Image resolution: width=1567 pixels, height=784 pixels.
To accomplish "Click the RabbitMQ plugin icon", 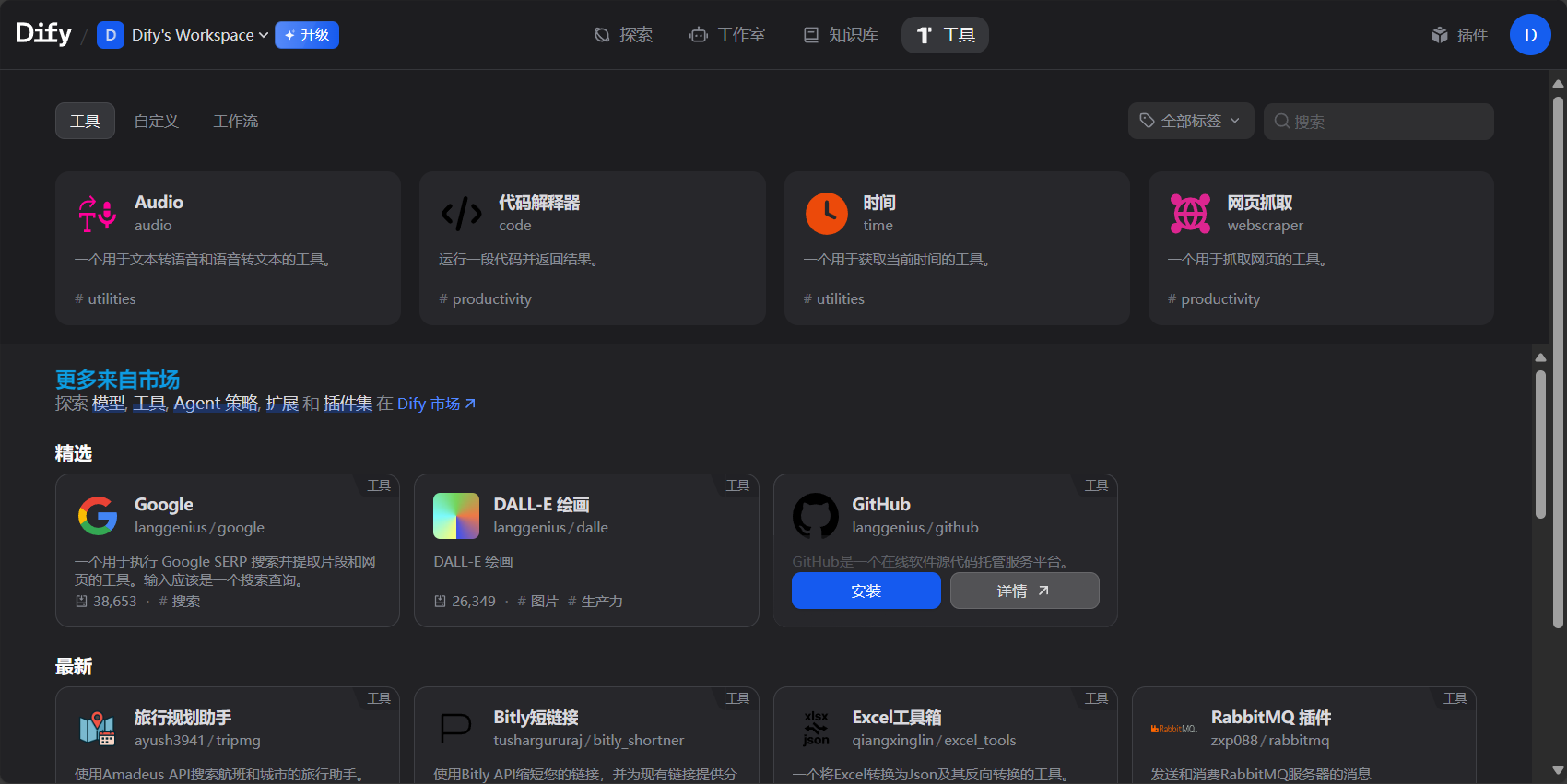I will pyautogui.click(x=1173, y=729).
